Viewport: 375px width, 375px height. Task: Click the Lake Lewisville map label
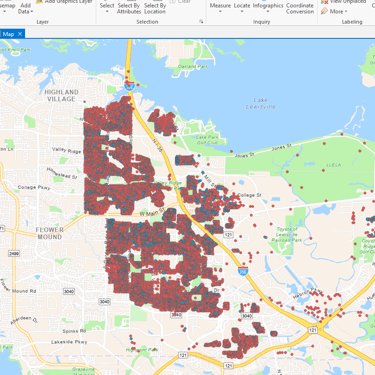261,103
